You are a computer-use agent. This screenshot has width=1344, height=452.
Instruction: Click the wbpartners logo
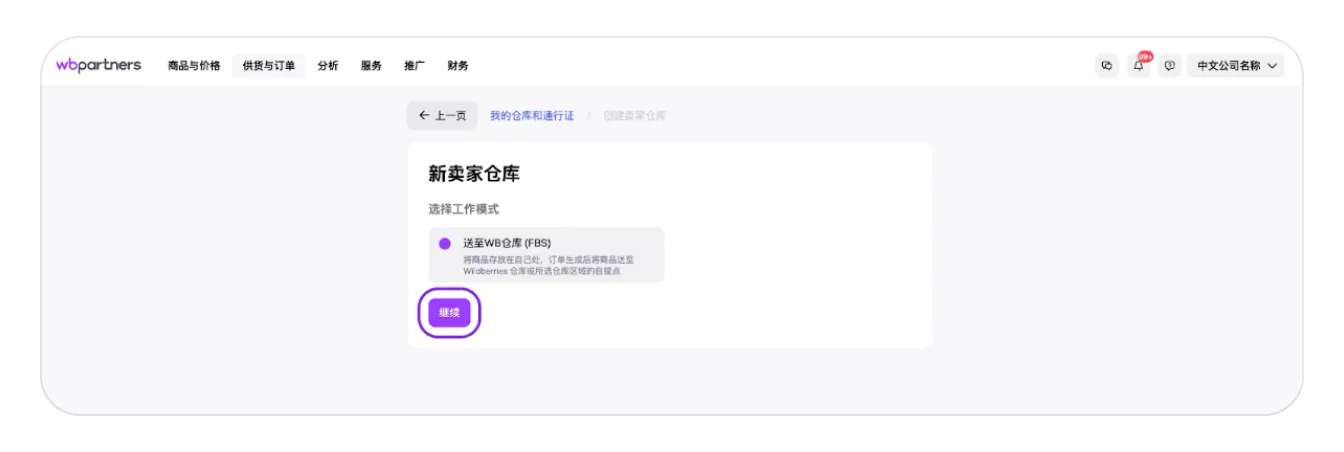pos(99,66)
